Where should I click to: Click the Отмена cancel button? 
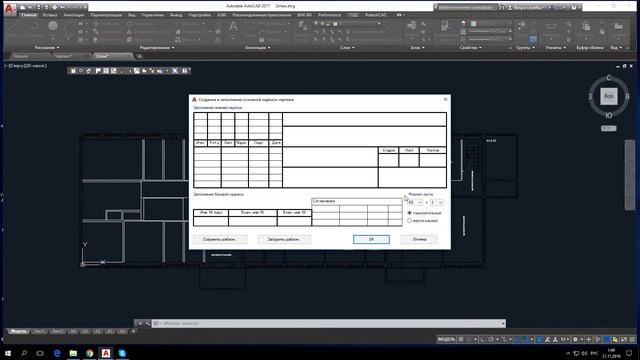click(x=419, y=239)
